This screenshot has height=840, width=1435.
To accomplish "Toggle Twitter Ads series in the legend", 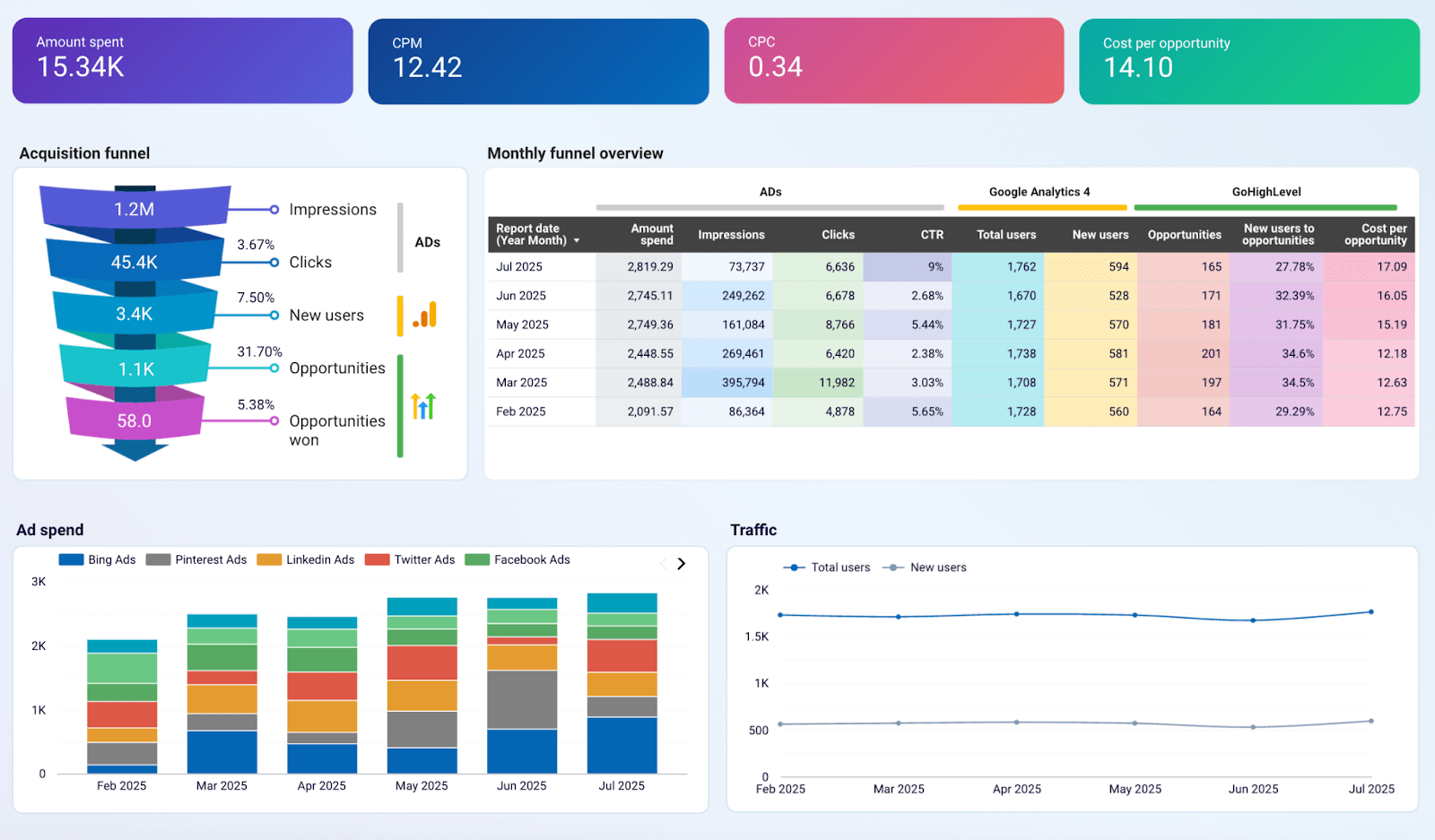I will click(x=410, y=560).
